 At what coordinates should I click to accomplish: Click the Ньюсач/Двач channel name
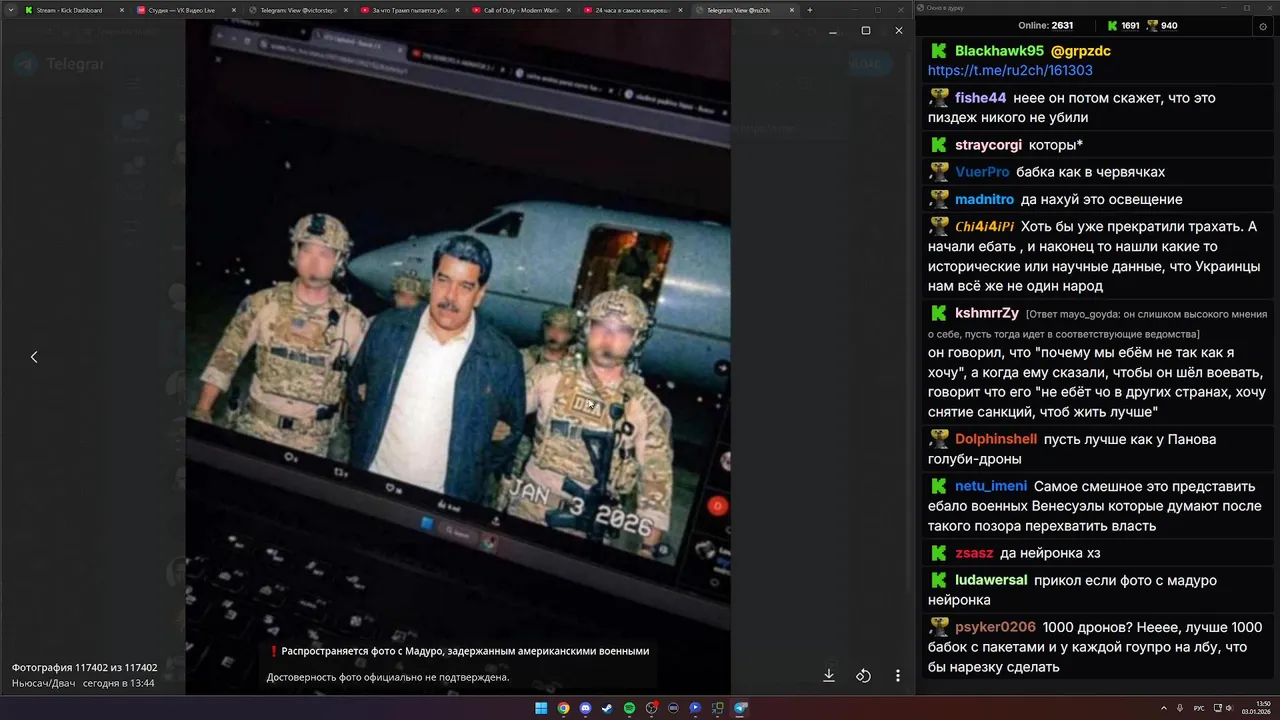[43, 683]
